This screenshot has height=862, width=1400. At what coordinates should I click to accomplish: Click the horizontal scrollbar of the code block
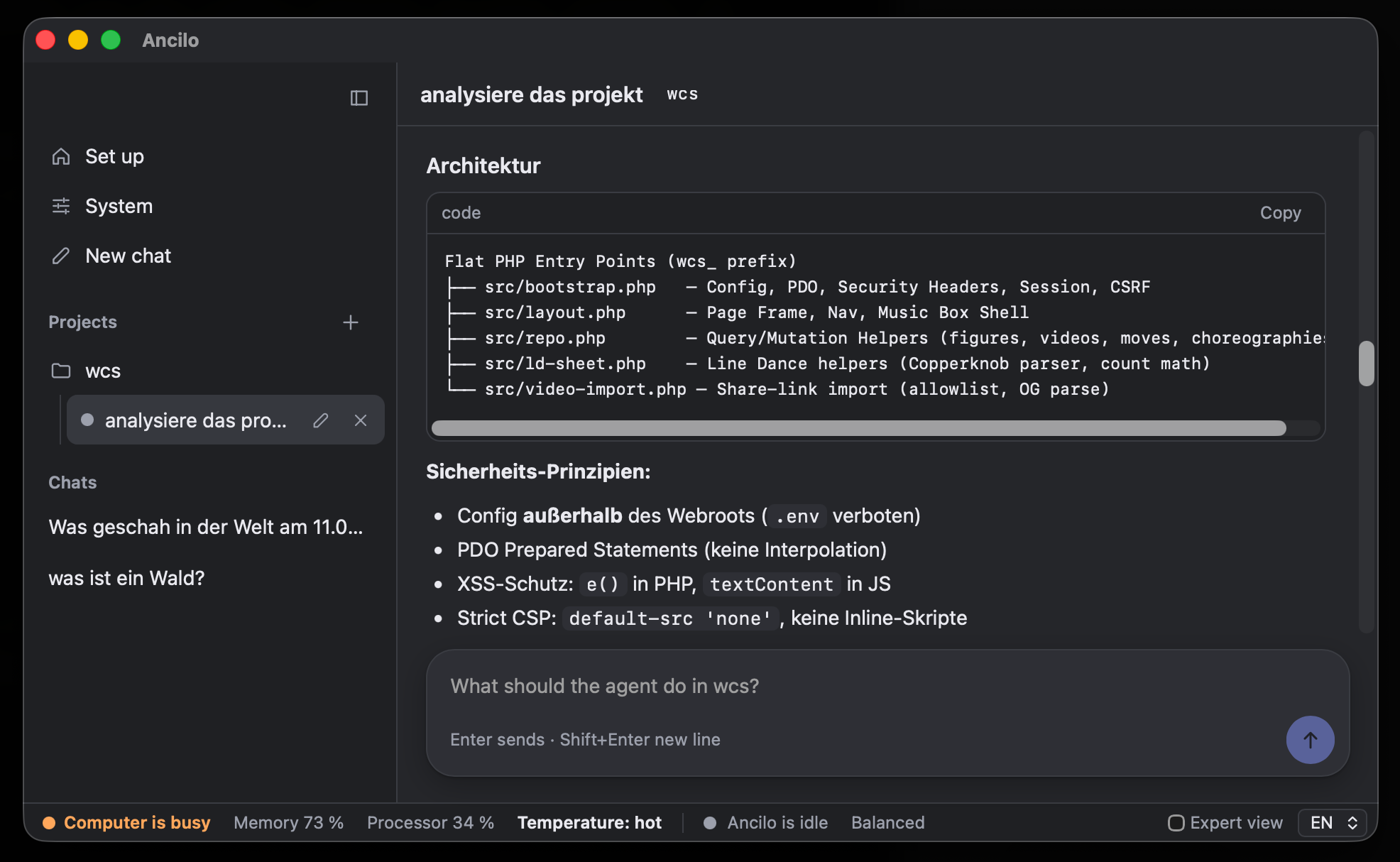click(858, 428)
